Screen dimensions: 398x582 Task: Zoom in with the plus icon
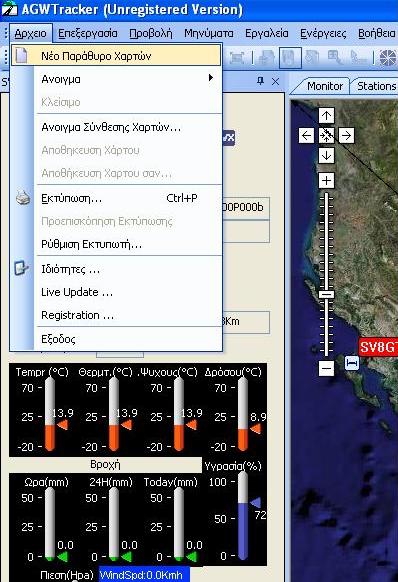pos(326,181)
